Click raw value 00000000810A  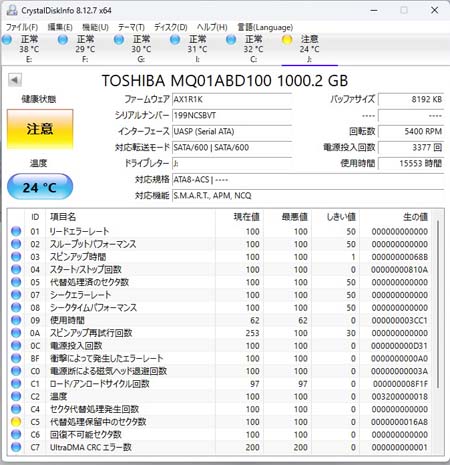click(x=400, y=270)
